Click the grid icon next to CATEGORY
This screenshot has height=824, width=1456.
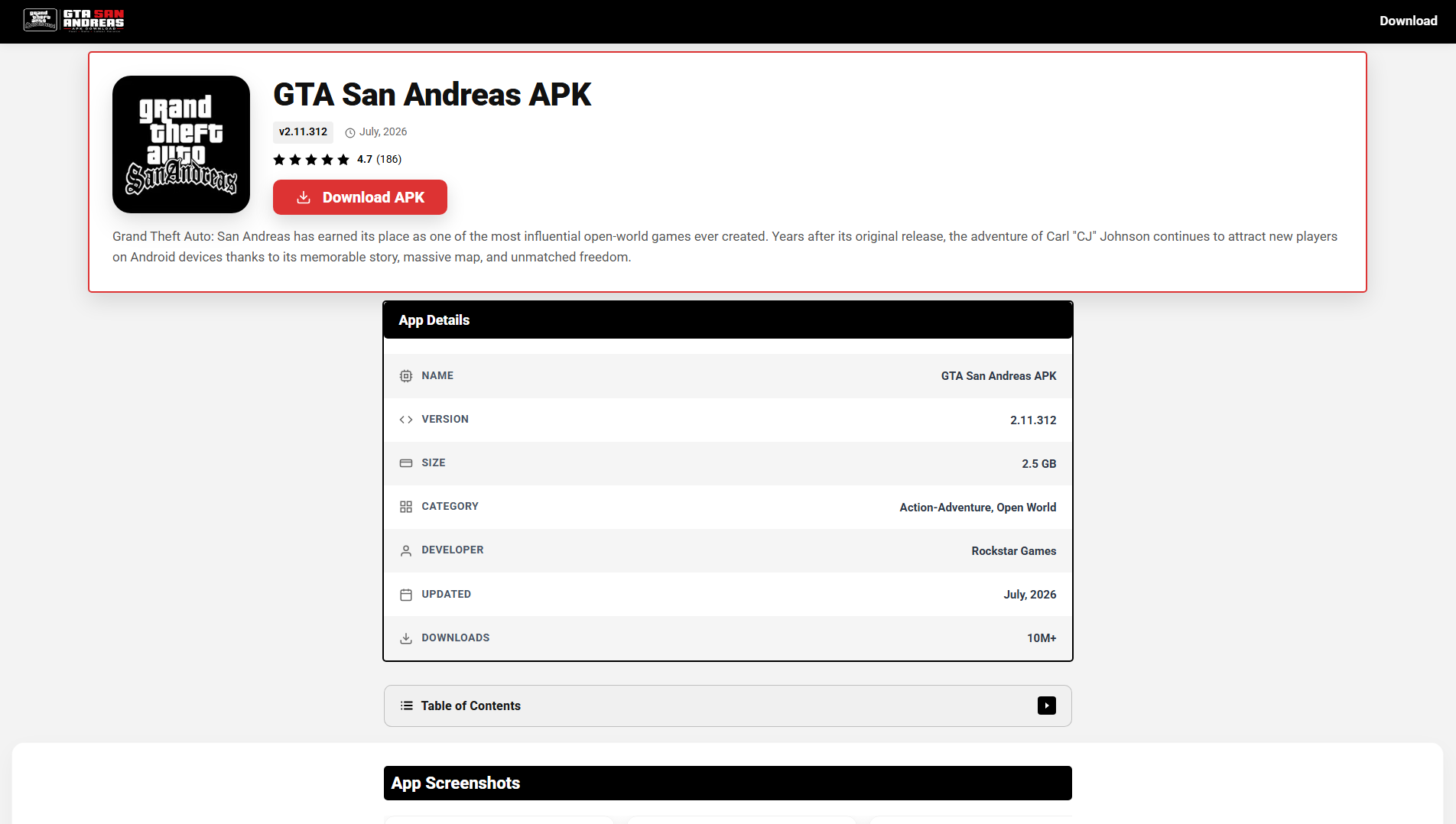point(406,507)
